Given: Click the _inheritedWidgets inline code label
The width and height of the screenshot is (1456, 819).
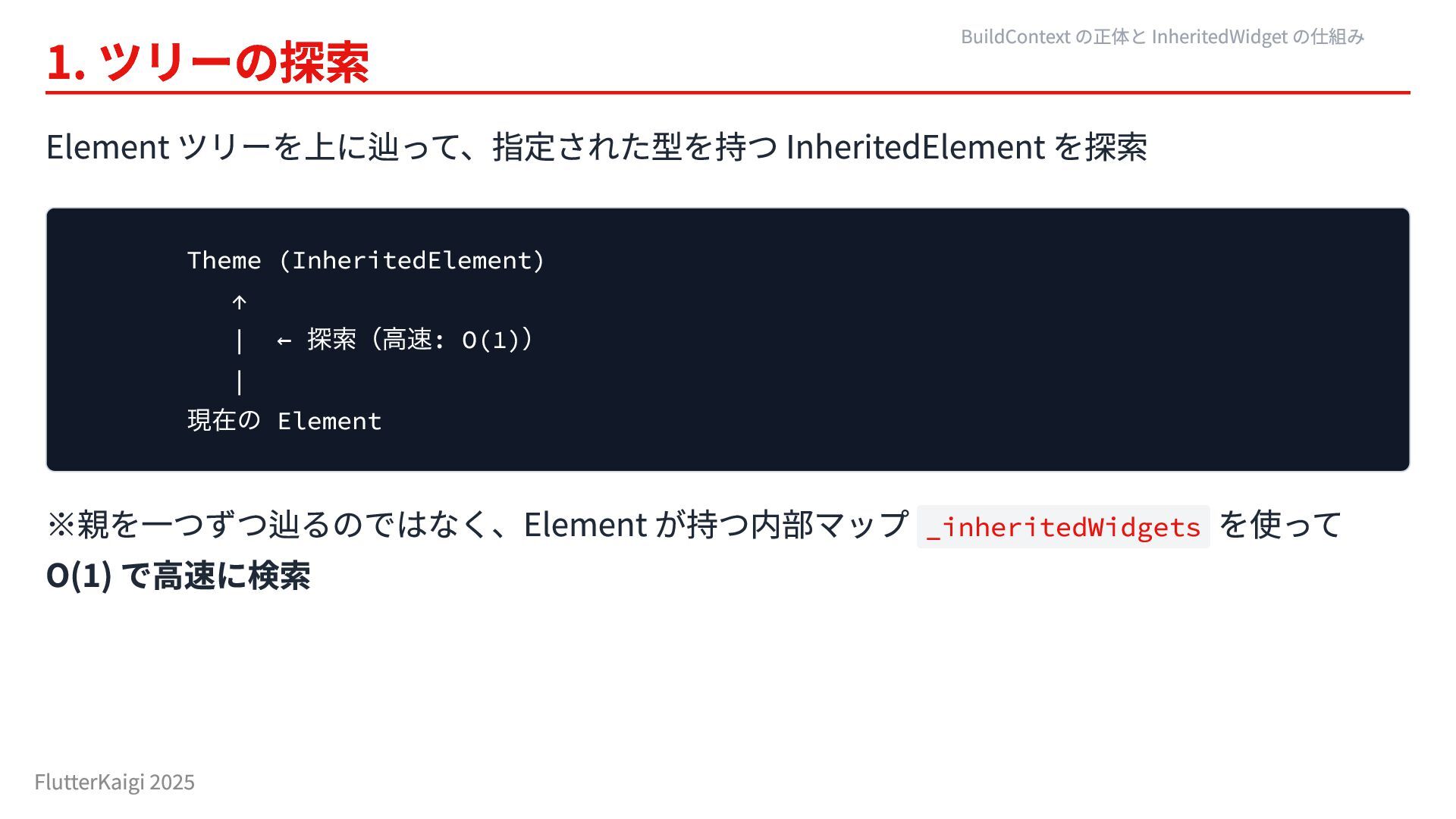Looking at the screenshot, I should tap(1063, 527).
